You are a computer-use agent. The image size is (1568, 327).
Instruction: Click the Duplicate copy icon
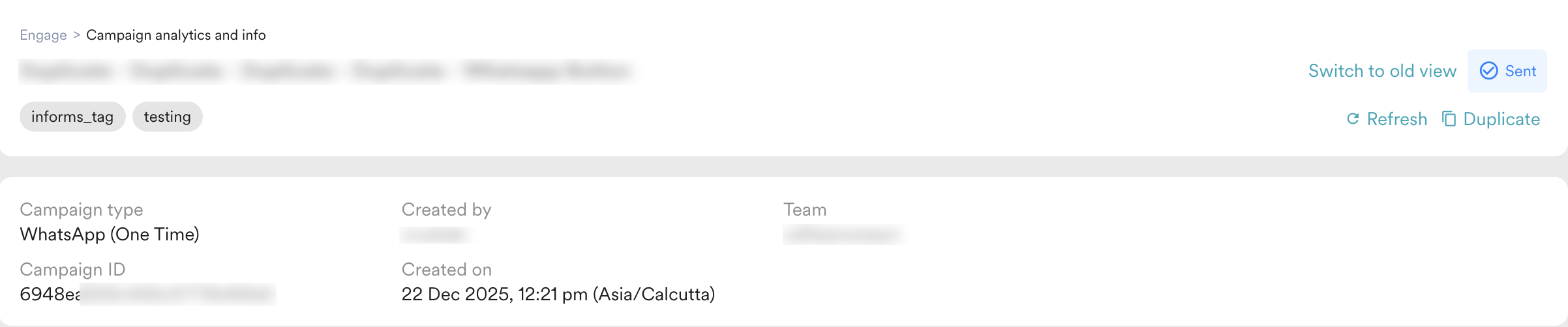(x=1449, y=119)
